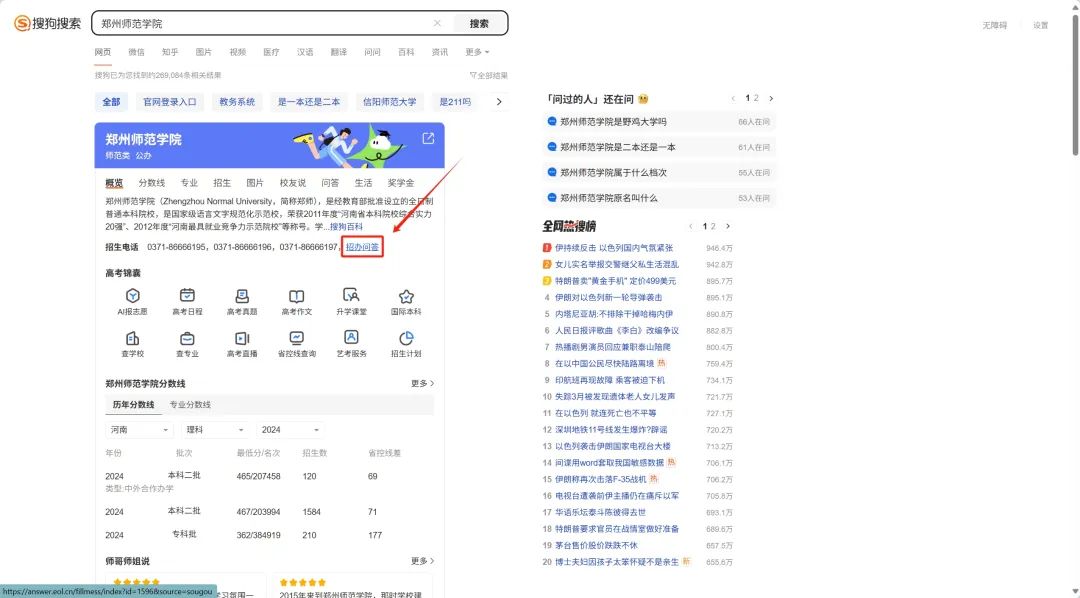
Task: Click the 高考日程 calendar icon
Action: tap(187, 296)
